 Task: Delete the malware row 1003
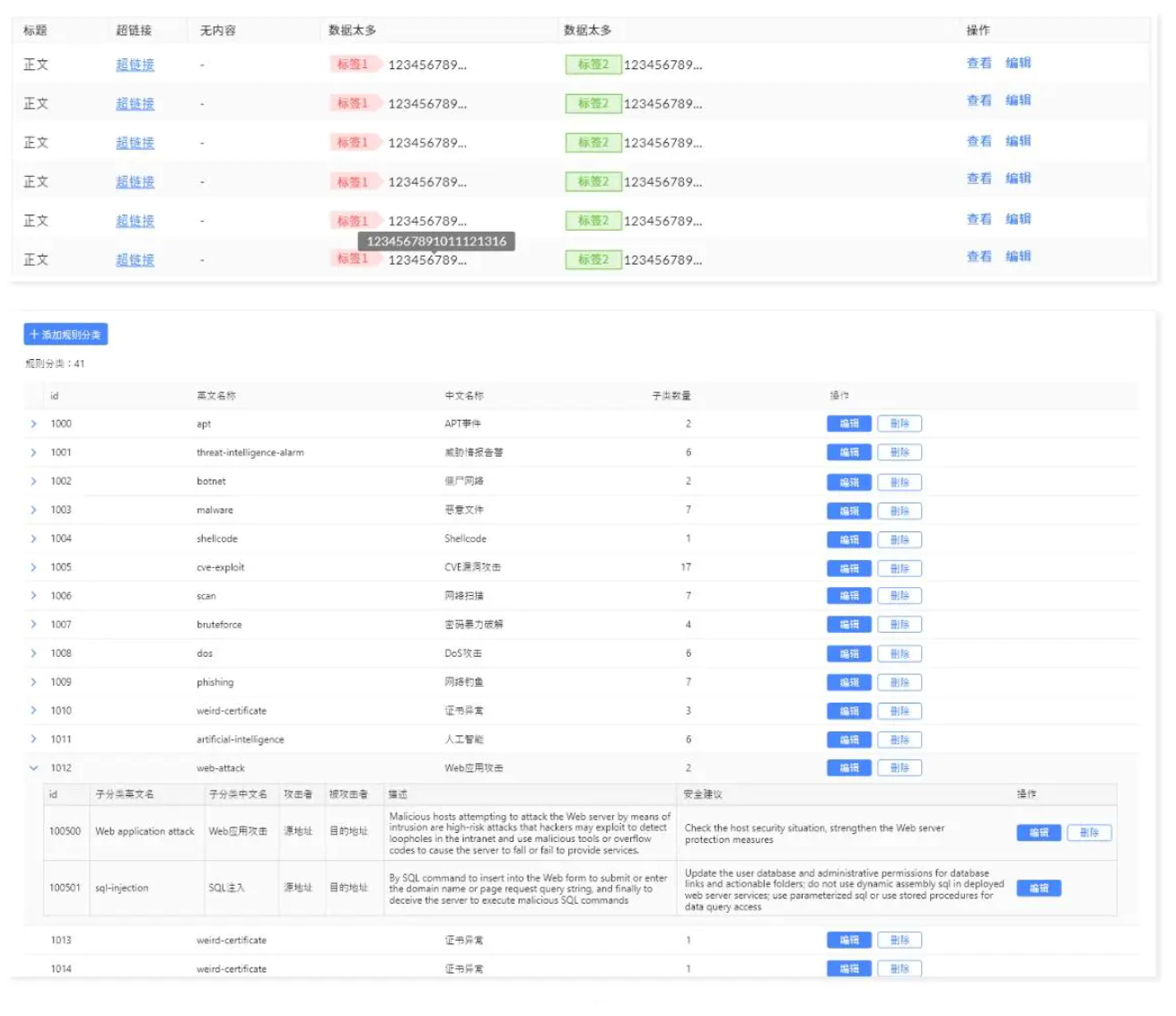point(900,511)
